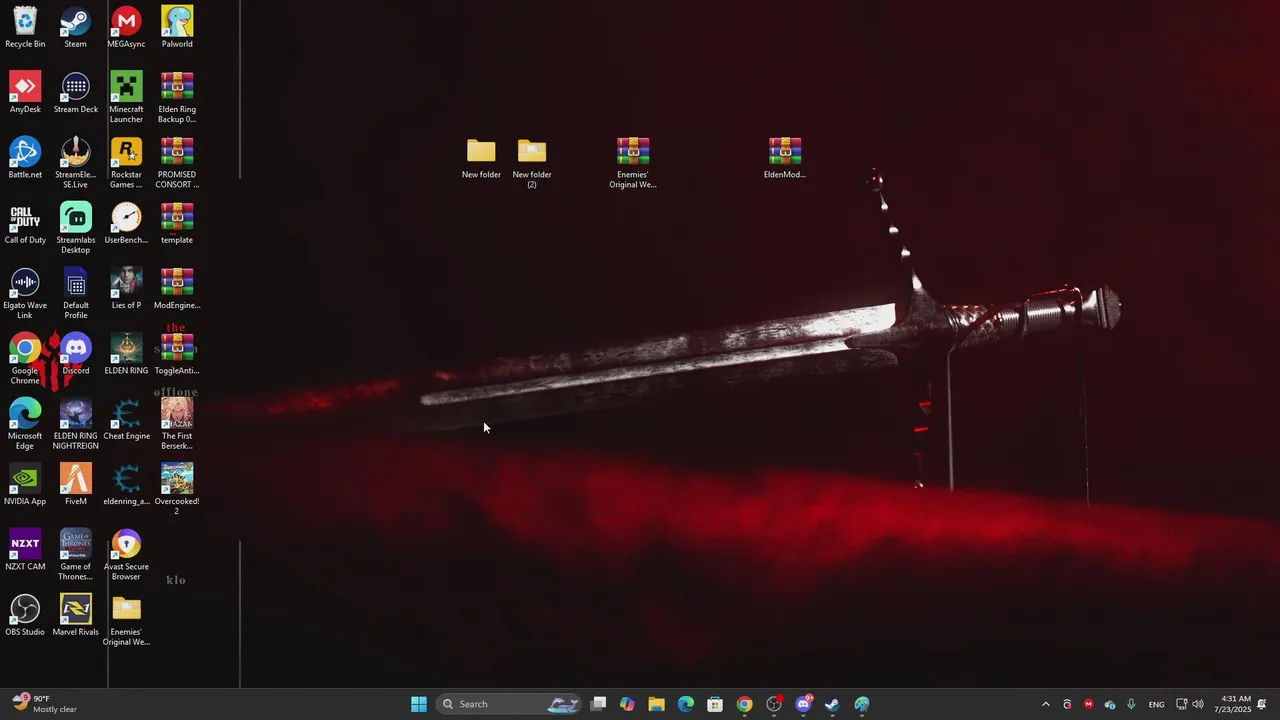Select the UserBenchmark shortcut
This screenshot has height=720, width=1280.
(x=126, y=223)
